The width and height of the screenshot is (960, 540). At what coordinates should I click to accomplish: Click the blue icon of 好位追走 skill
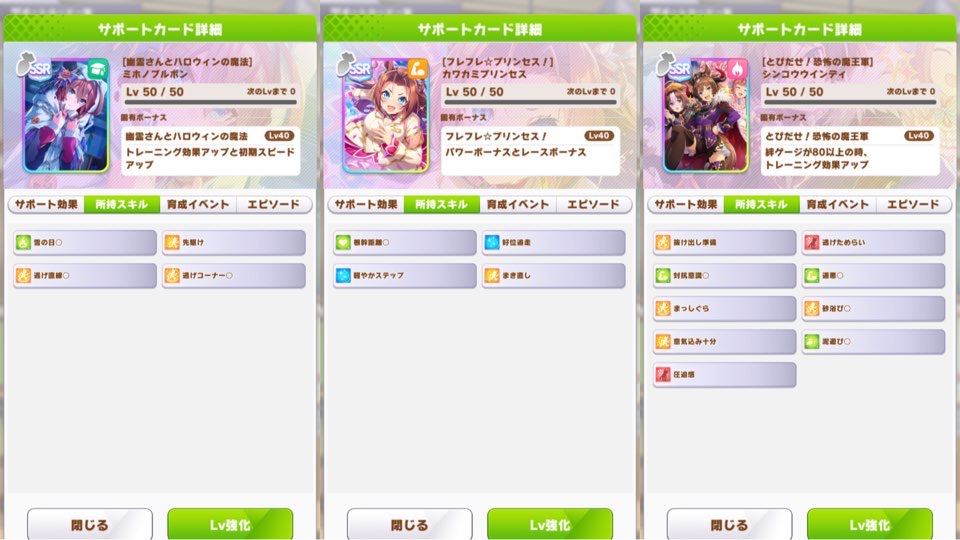click(492, 242)
